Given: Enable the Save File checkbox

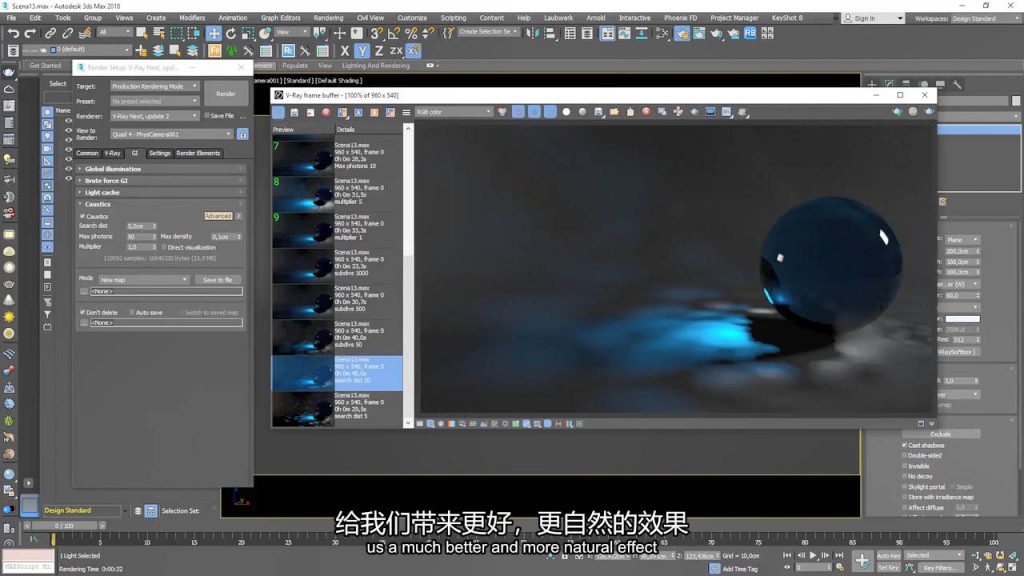Looking at the screenshot, I should point(206,116).
